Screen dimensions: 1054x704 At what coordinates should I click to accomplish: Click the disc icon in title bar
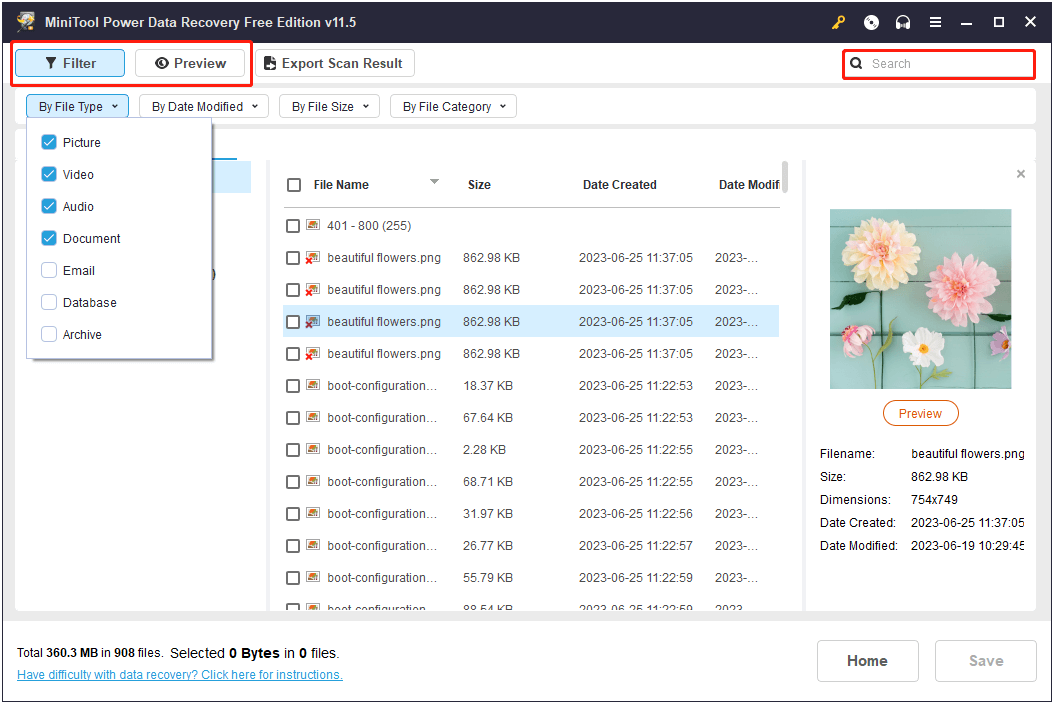pyautogui.click(x=871, y=22)
